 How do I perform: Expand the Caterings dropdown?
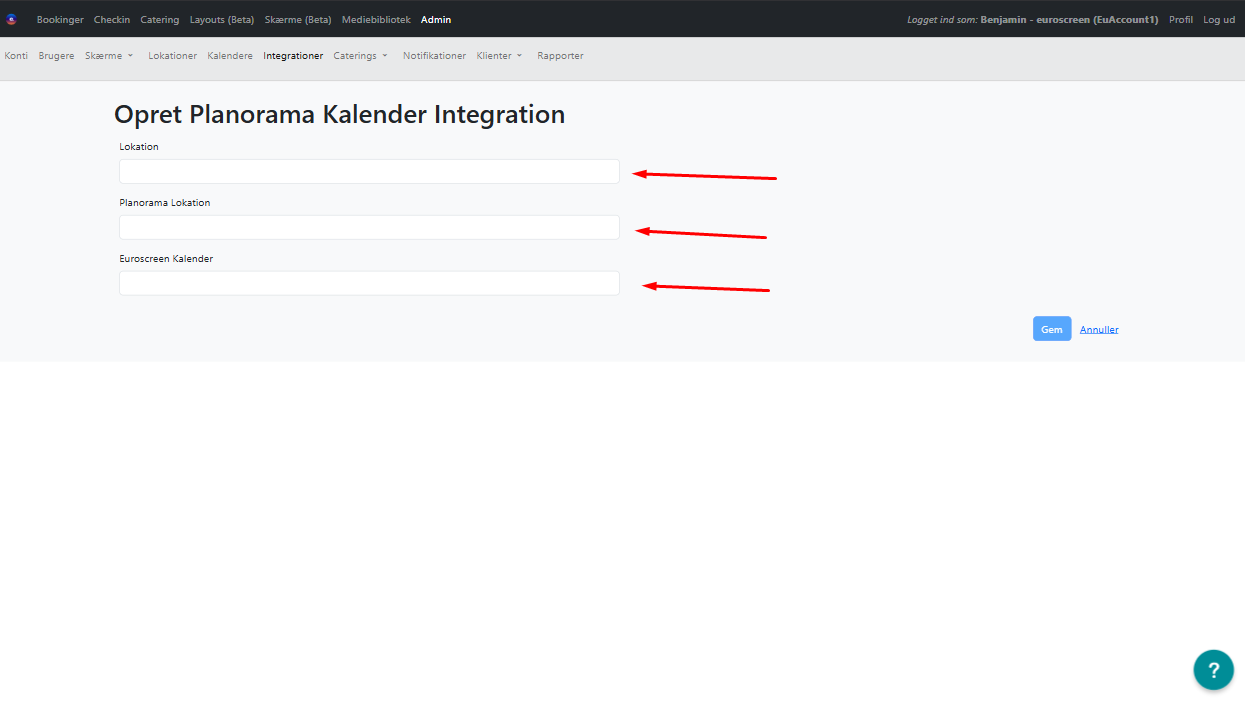coord(361,56)
